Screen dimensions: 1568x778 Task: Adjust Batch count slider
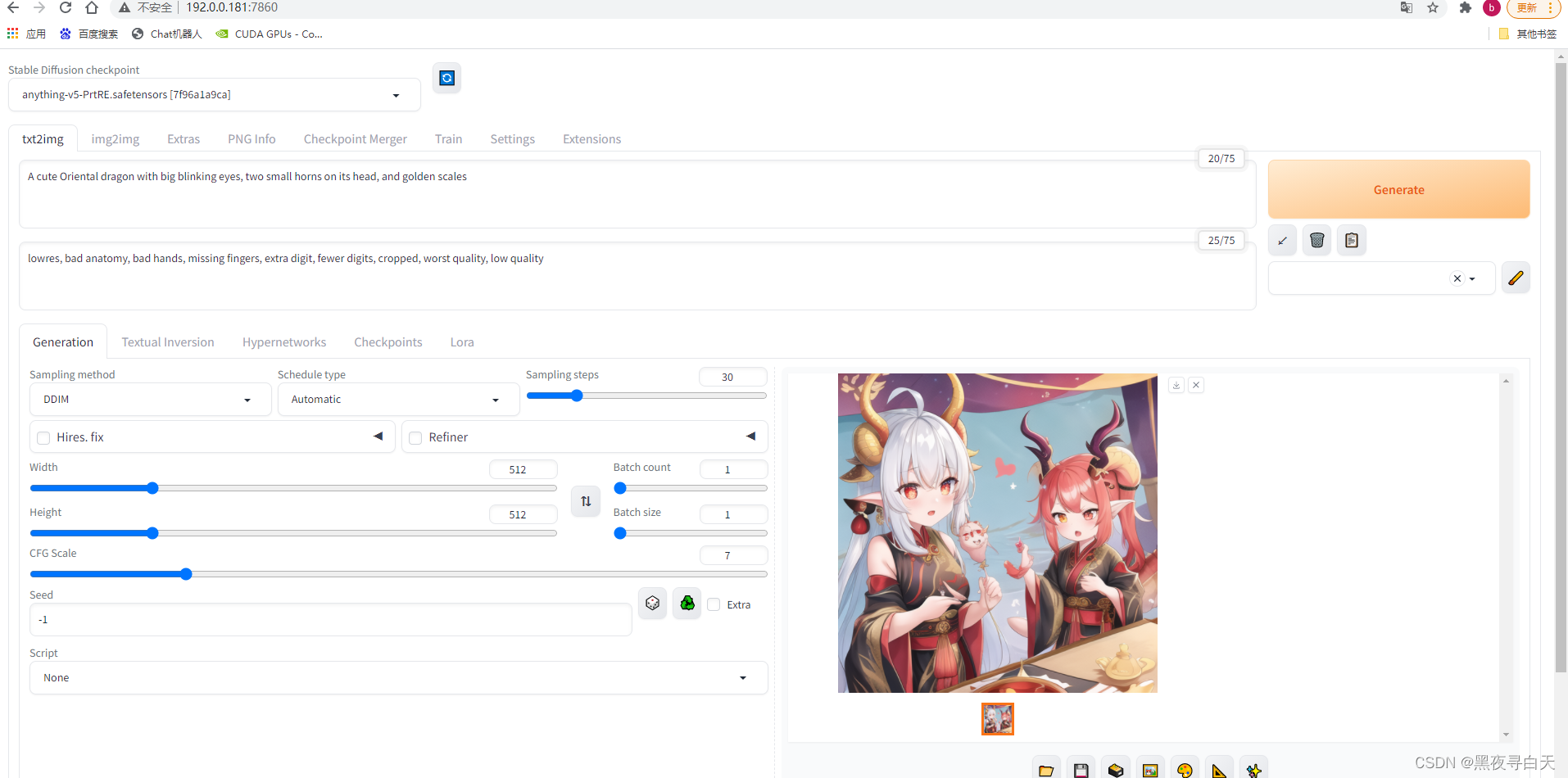pos(691,488)
